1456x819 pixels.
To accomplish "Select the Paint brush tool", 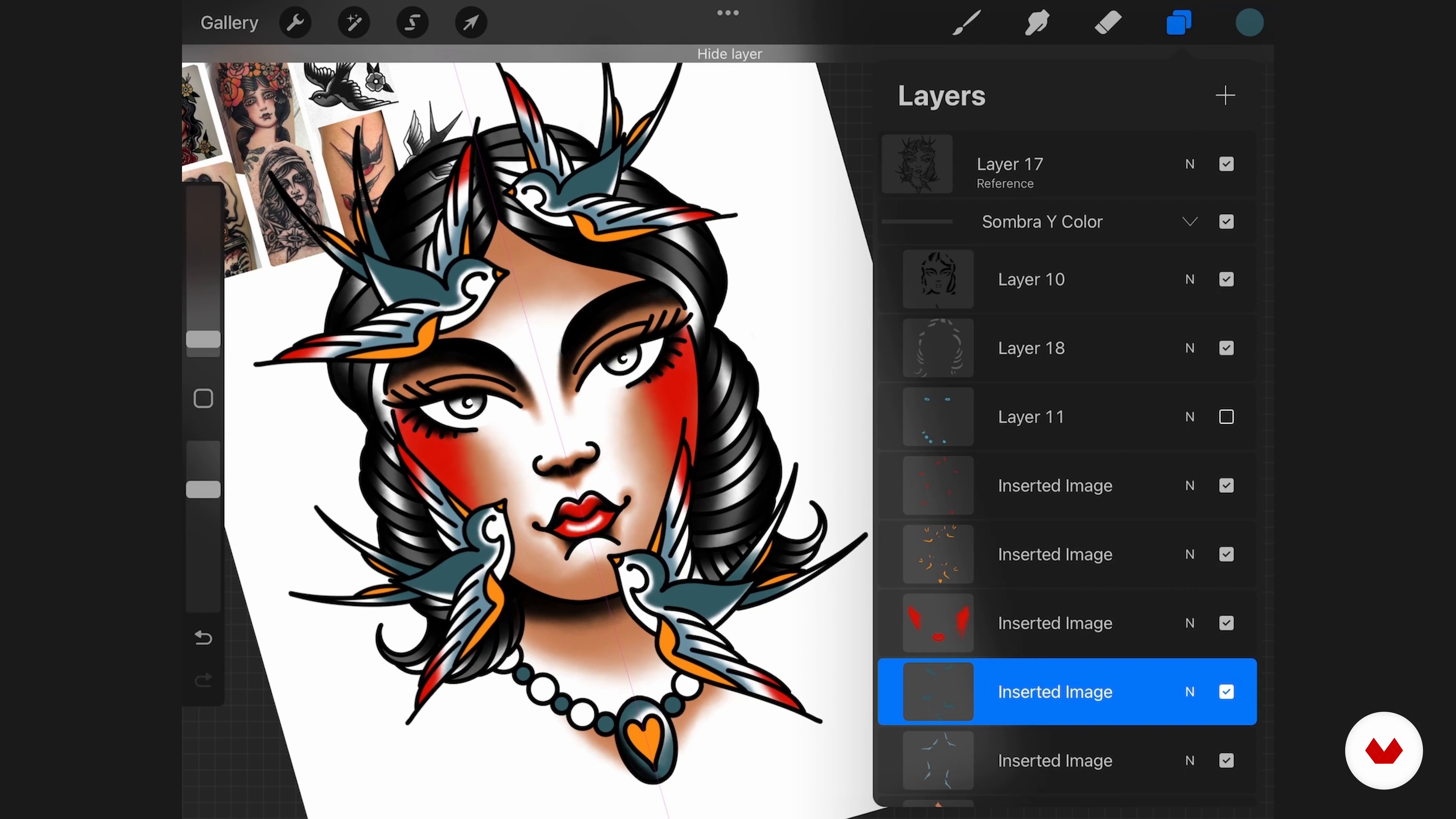I will 966,23.
